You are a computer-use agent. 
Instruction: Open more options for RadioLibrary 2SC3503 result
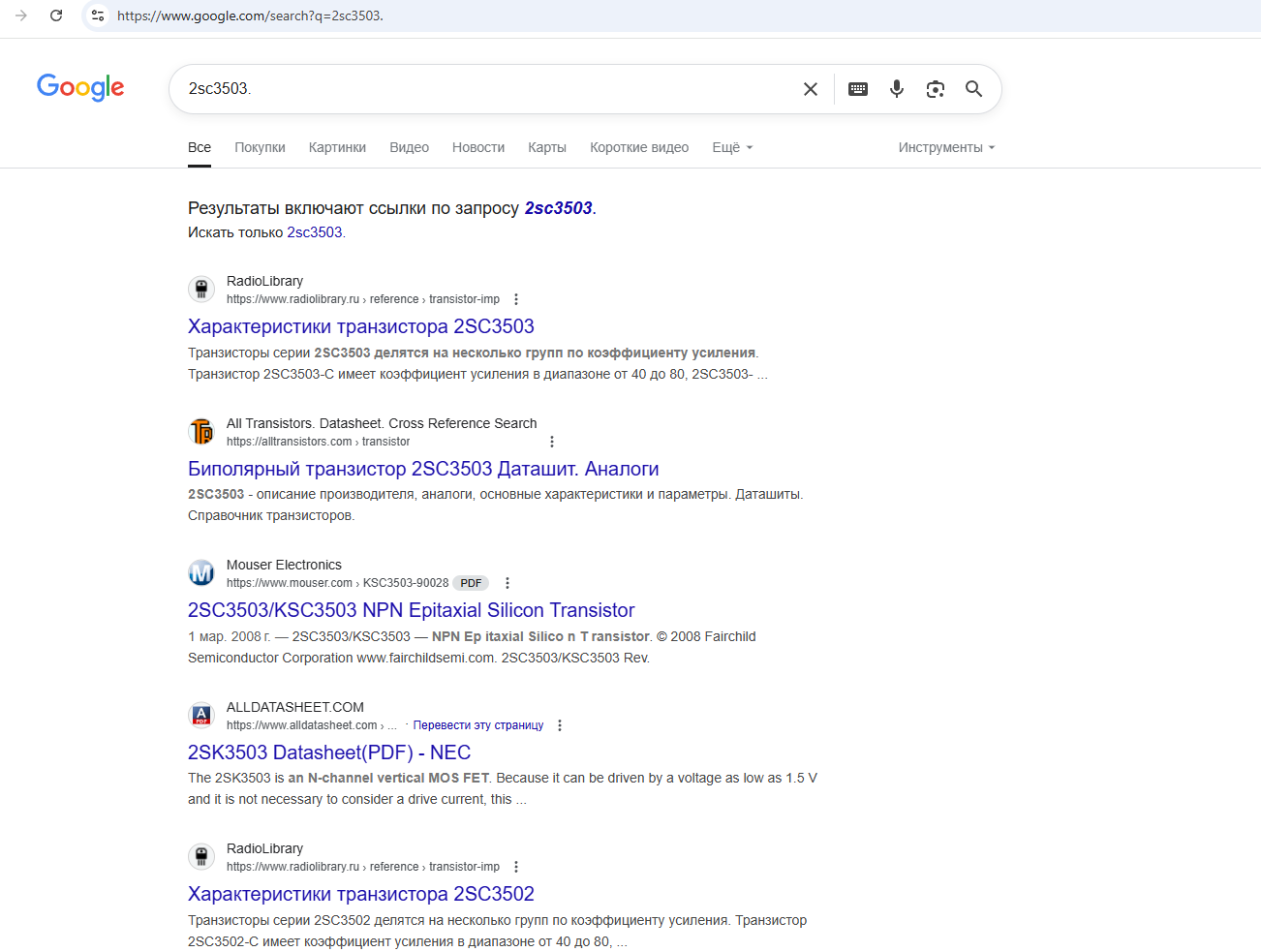[516, 299]
